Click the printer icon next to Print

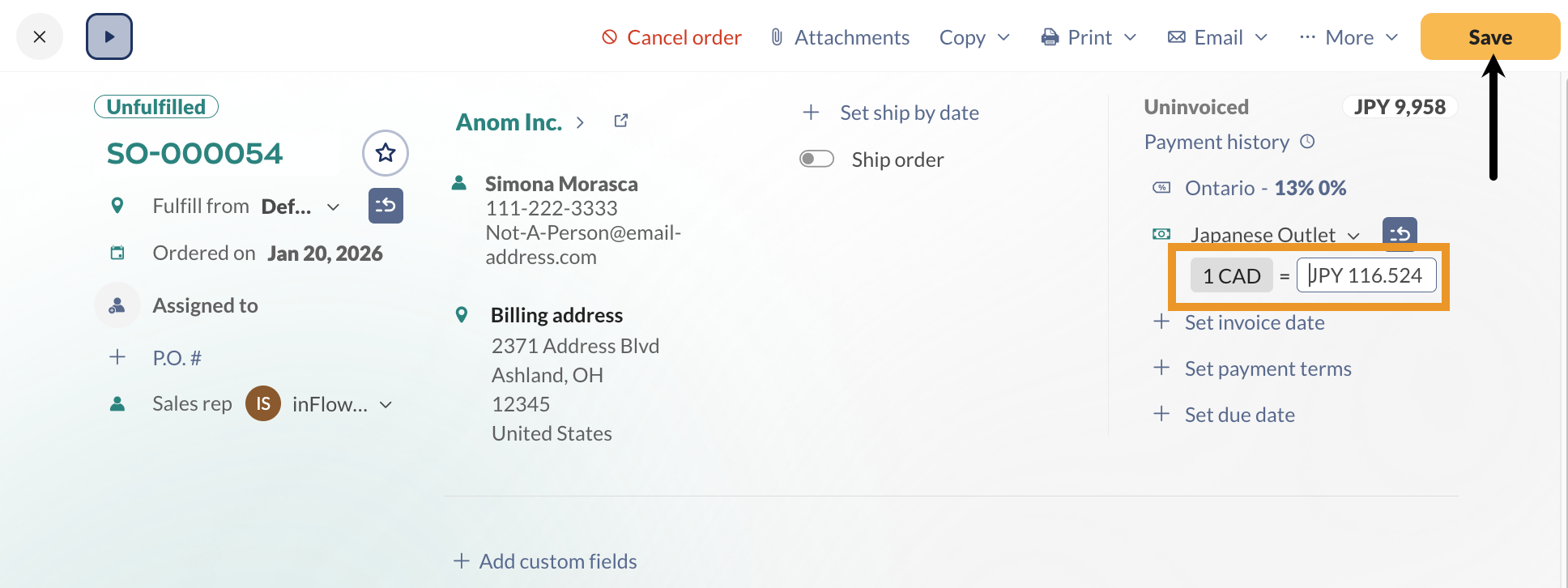point(1050,36)
